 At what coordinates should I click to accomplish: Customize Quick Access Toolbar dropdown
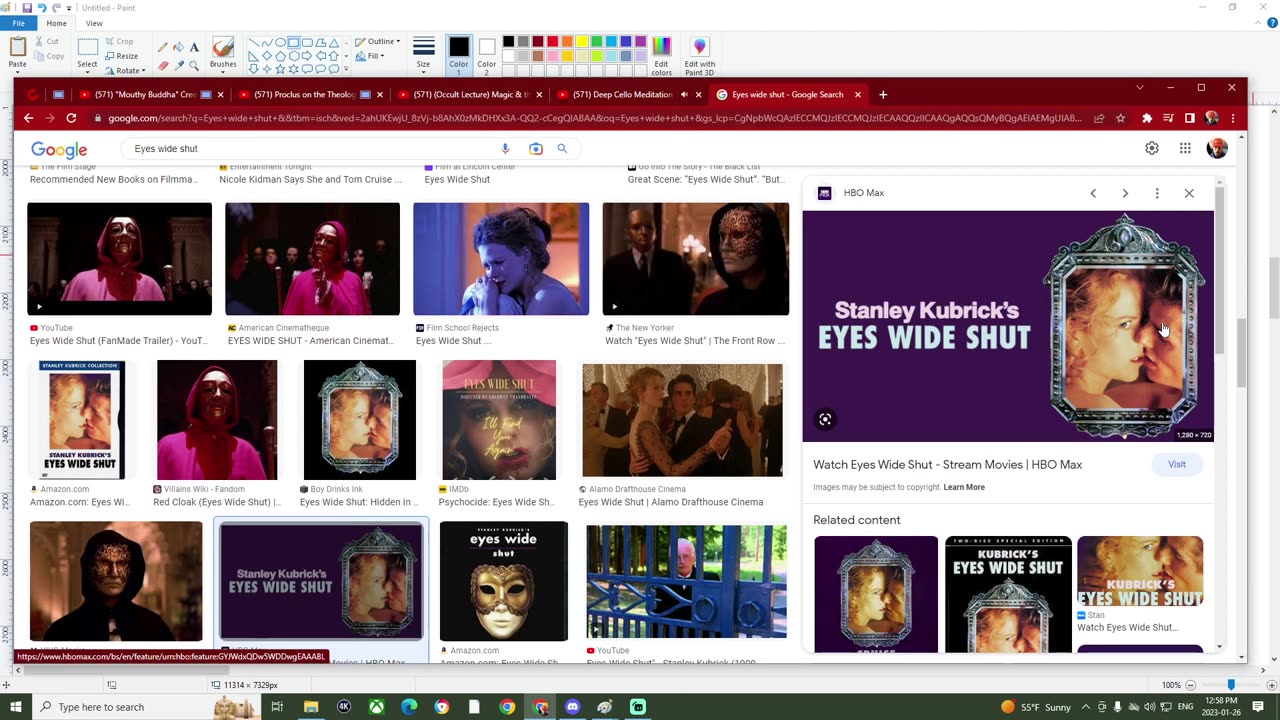click(71, 8)
